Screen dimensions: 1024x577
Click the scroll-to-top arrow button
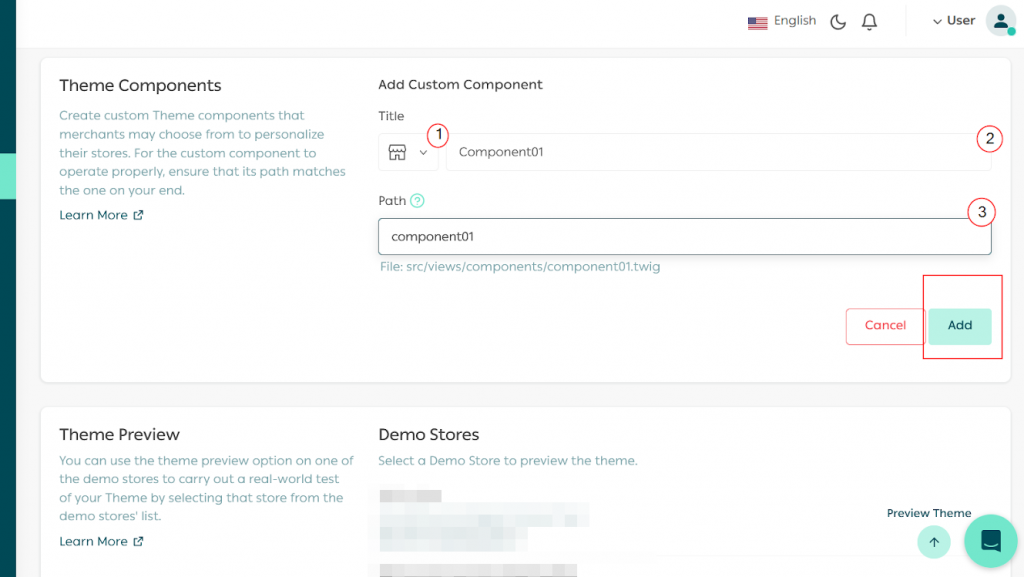(x=934, y=542)
